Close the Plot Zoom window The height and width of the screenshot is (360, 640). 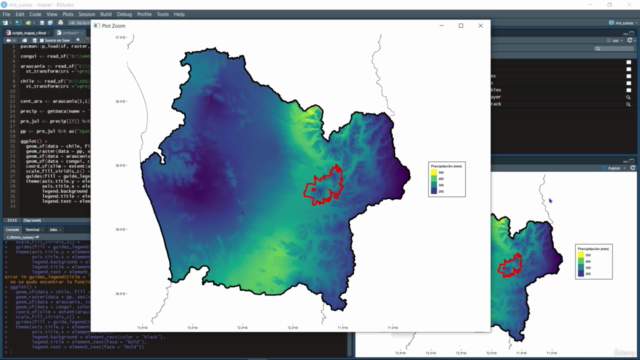tap(480, 26)
